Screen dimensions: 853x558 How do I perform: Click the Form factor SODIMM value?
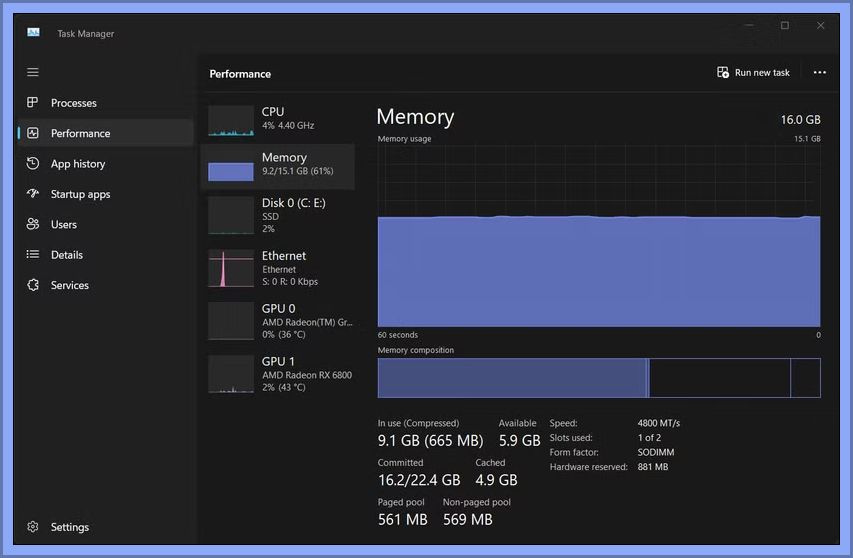[656, 452]
